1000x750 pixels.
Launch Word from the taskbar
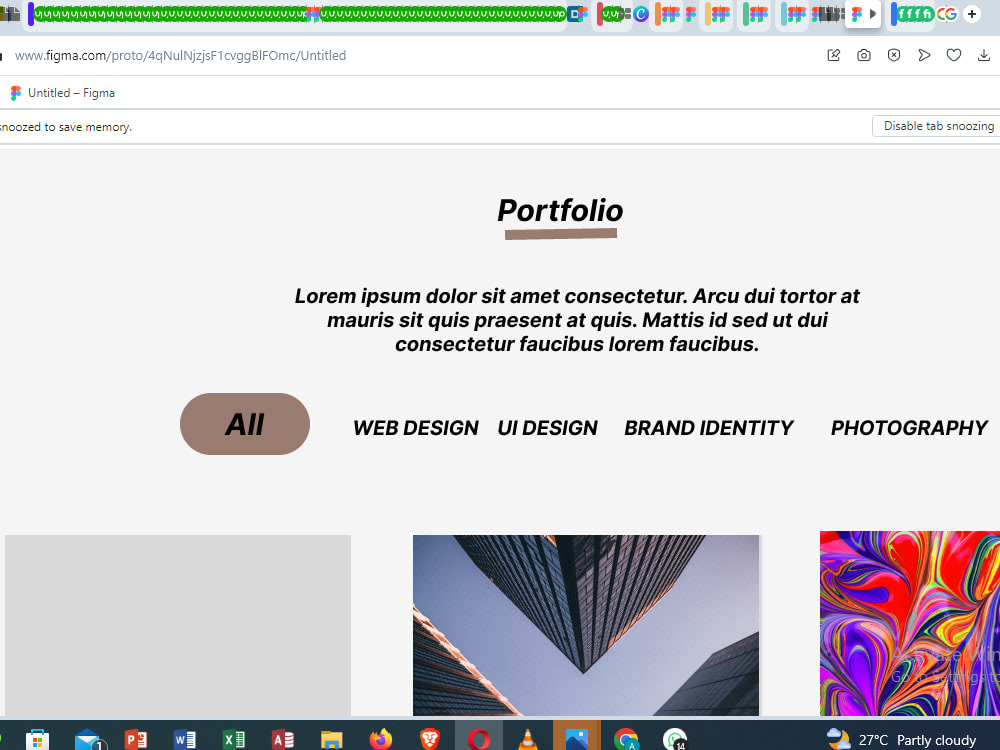(184, 740)
